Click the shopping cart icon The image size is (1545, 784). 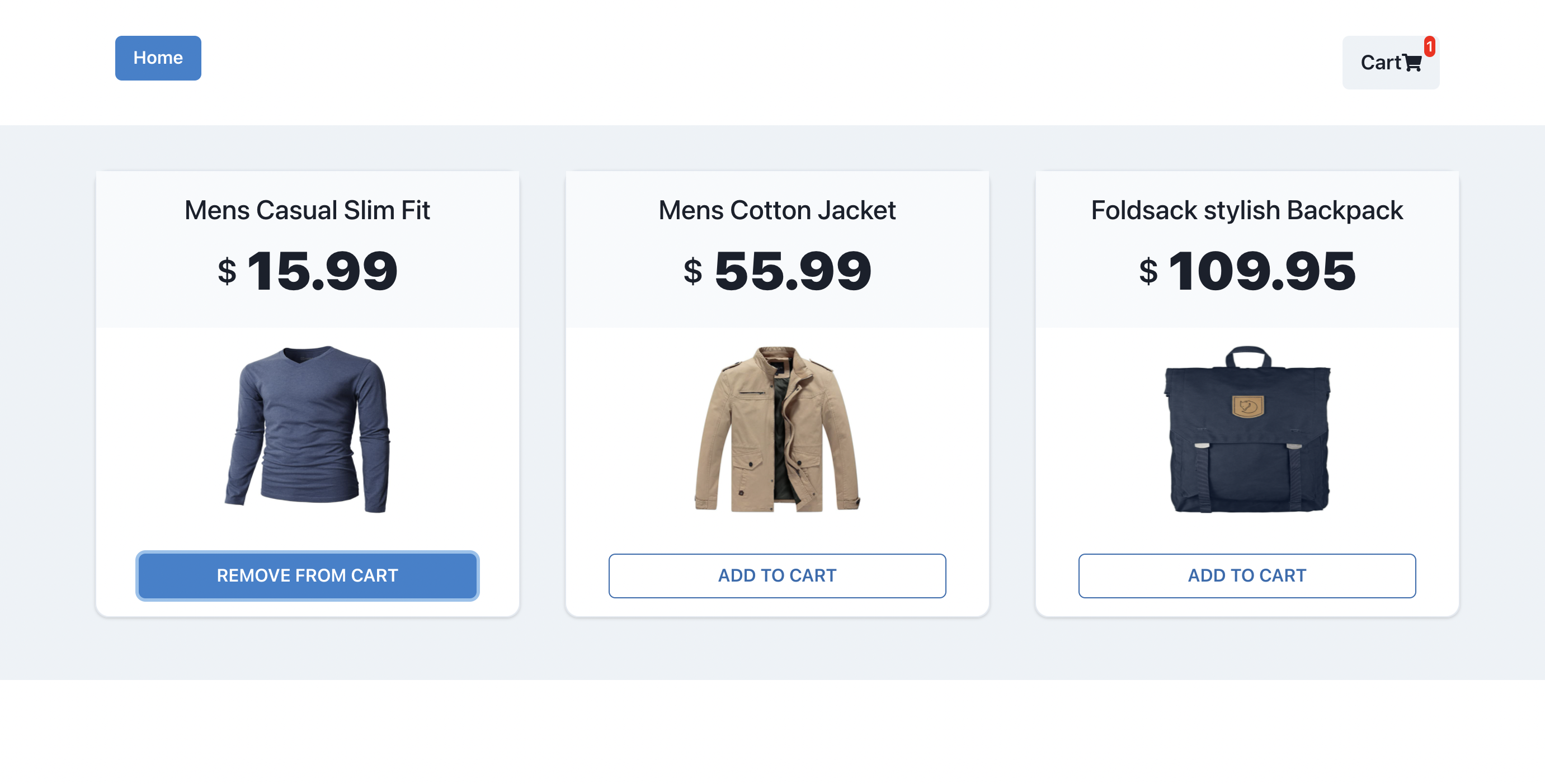[1411, 63]
